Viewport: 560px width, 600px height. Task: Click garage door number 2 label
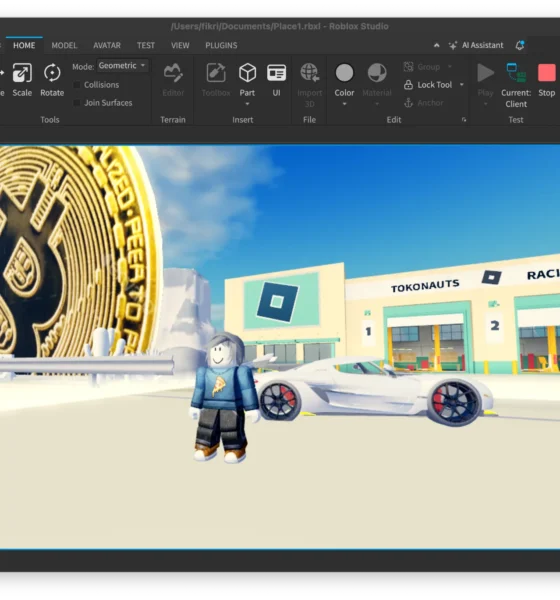495,326
